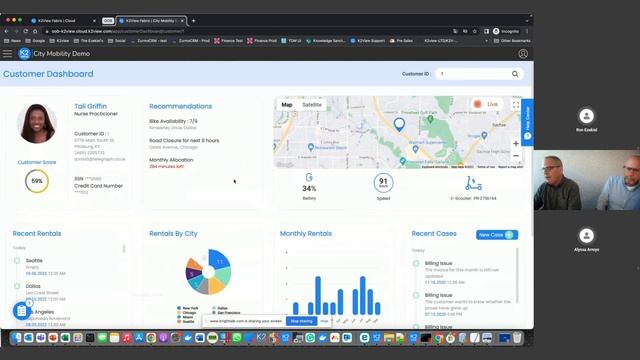Open WhatsApp in the dock

click(x=237, y=338)
